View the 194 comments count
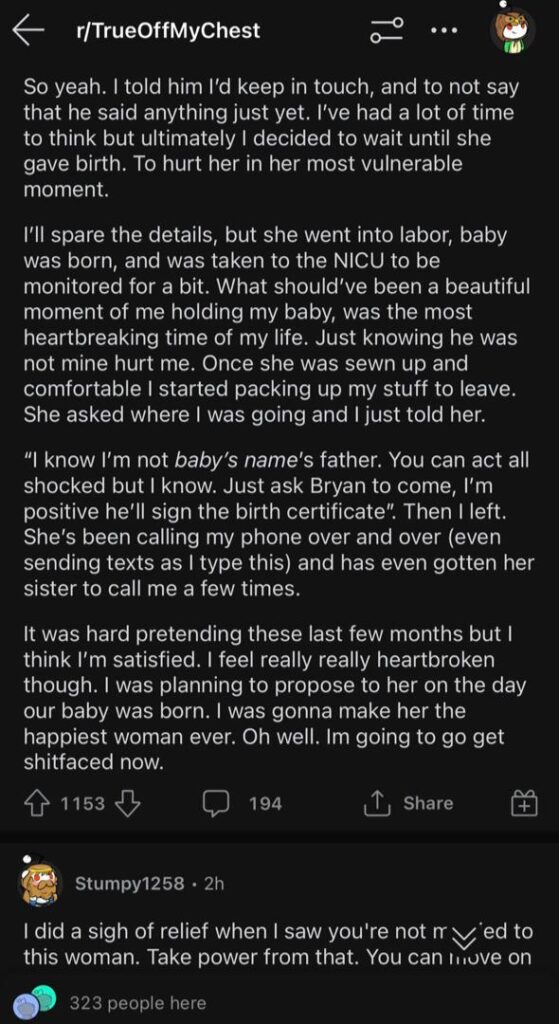 (266, 804)
